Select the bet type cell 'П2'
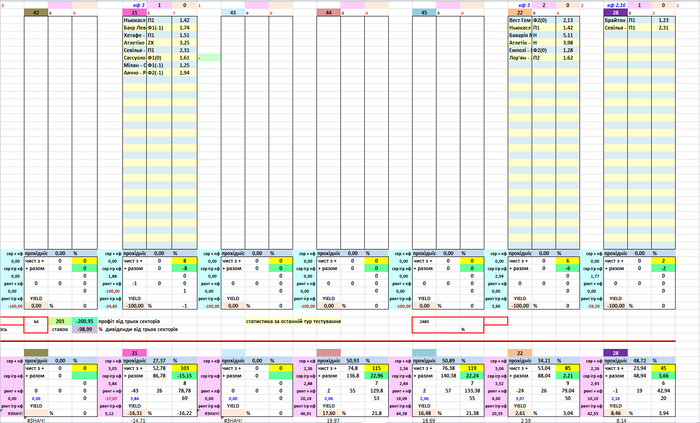The width and height of the screenshot is (700, 423). [544, 58]
